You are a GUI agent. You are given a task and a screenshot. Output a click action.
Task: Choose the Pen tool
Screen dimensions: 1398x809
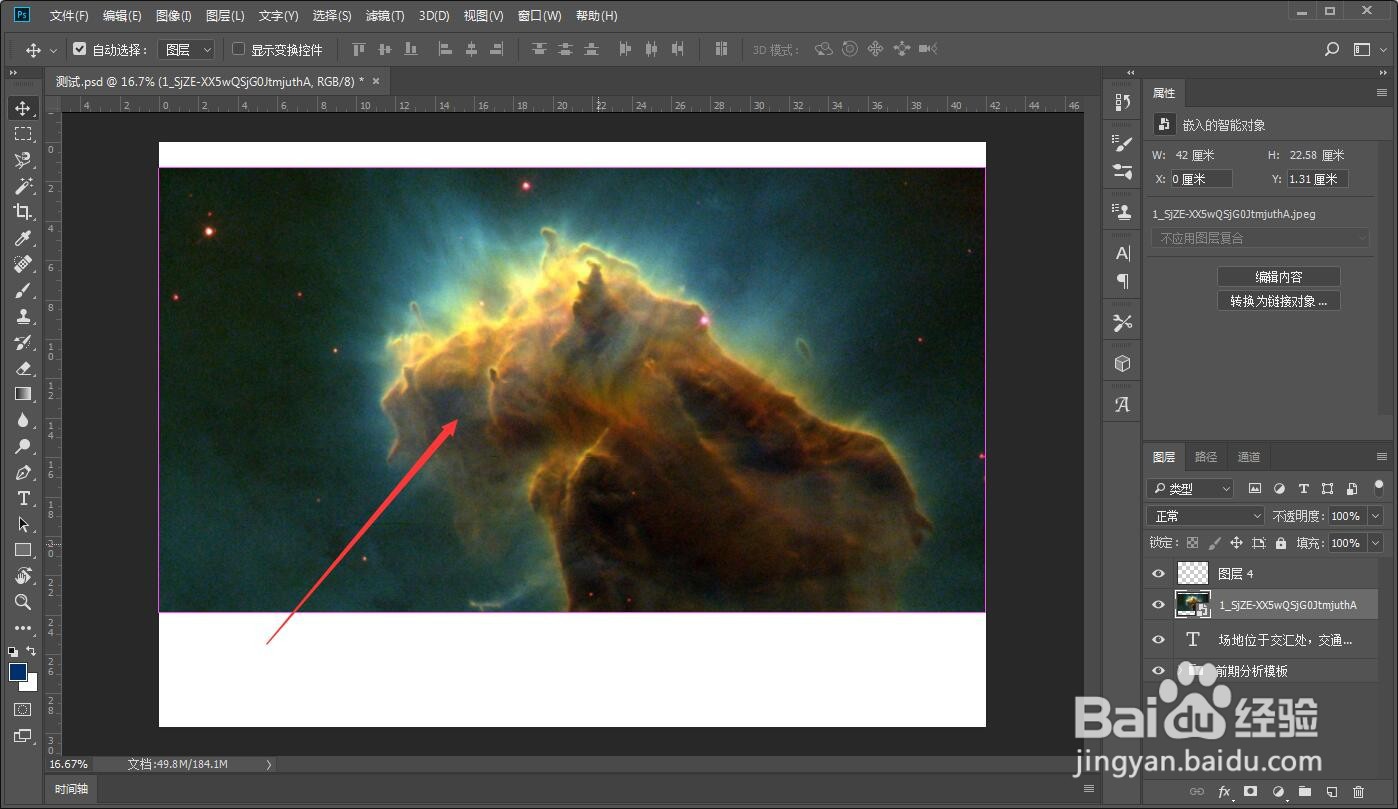(x=23, y=472)
